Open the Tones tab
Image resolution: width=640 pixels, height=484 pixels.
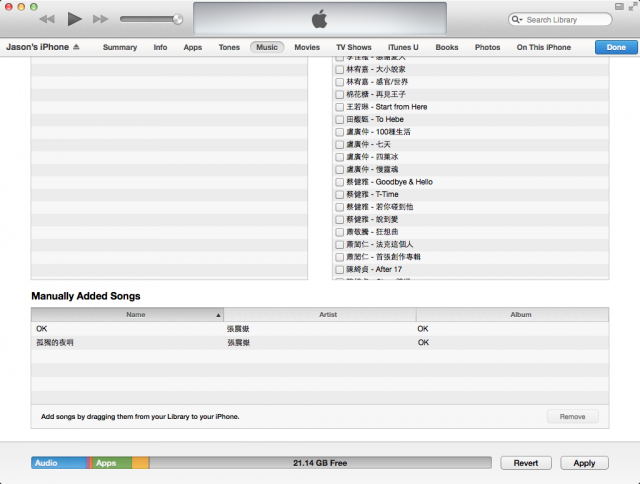[x=229, y=47]
